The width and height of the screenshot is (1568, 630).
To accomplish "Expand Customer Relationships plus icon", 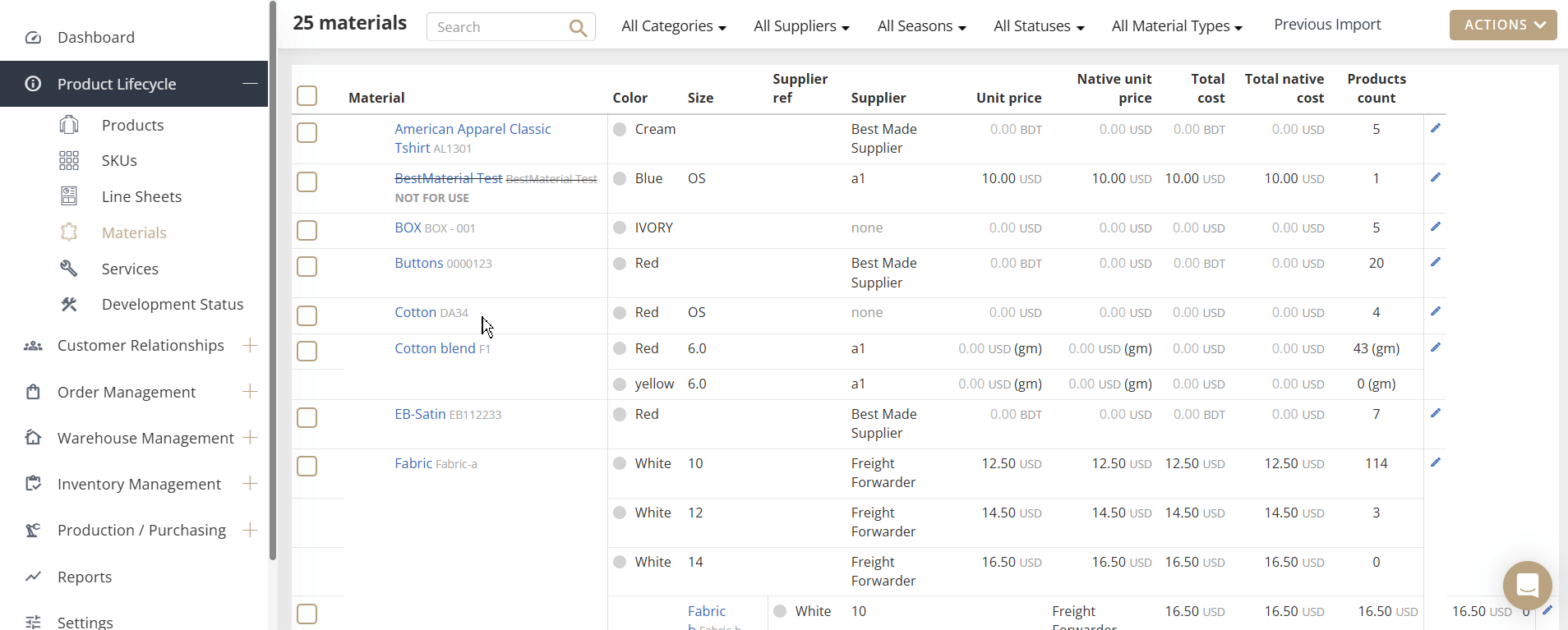I will click(251, 345).
